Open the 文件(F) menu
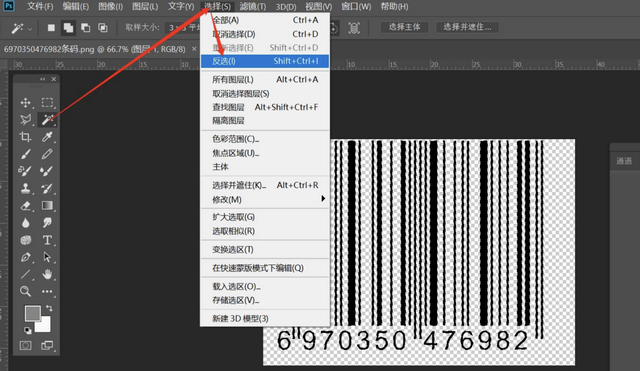The height and width of the screenshot is (371, 640). pos(40,7)
